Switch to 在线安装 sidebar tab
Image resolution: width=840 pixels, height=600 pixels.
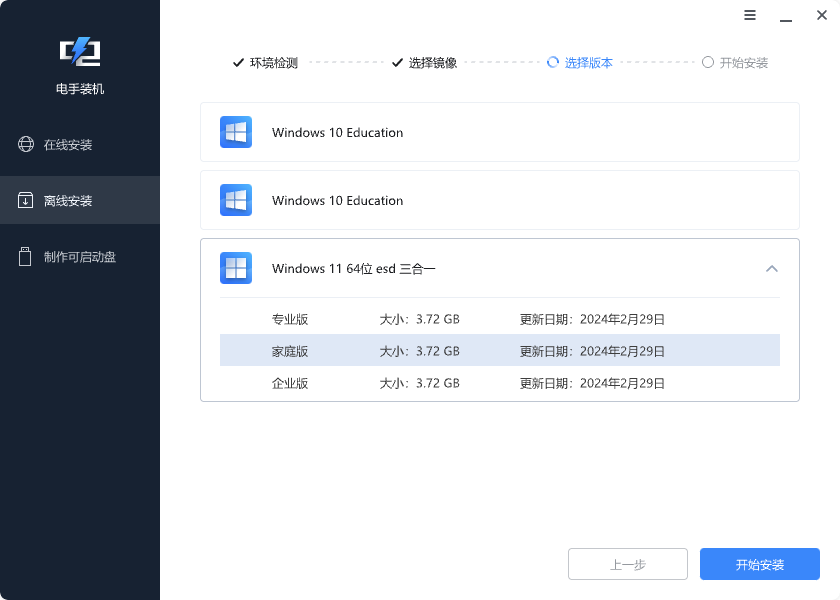[x=68, y=144]
